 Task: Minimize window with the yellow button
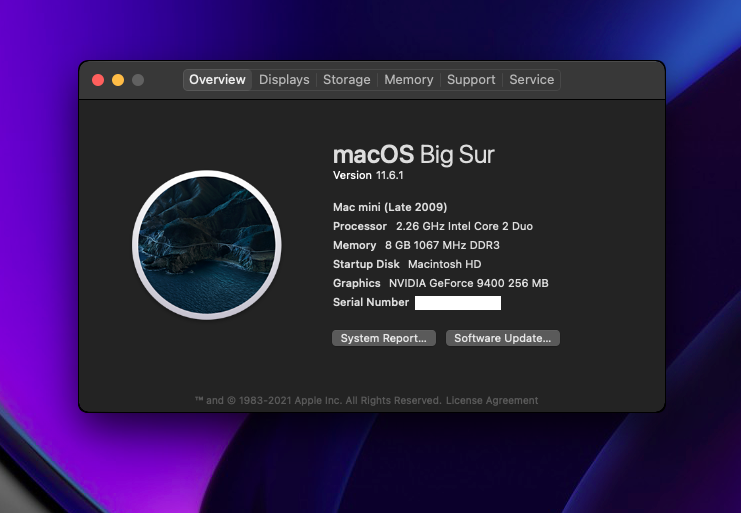118,80
